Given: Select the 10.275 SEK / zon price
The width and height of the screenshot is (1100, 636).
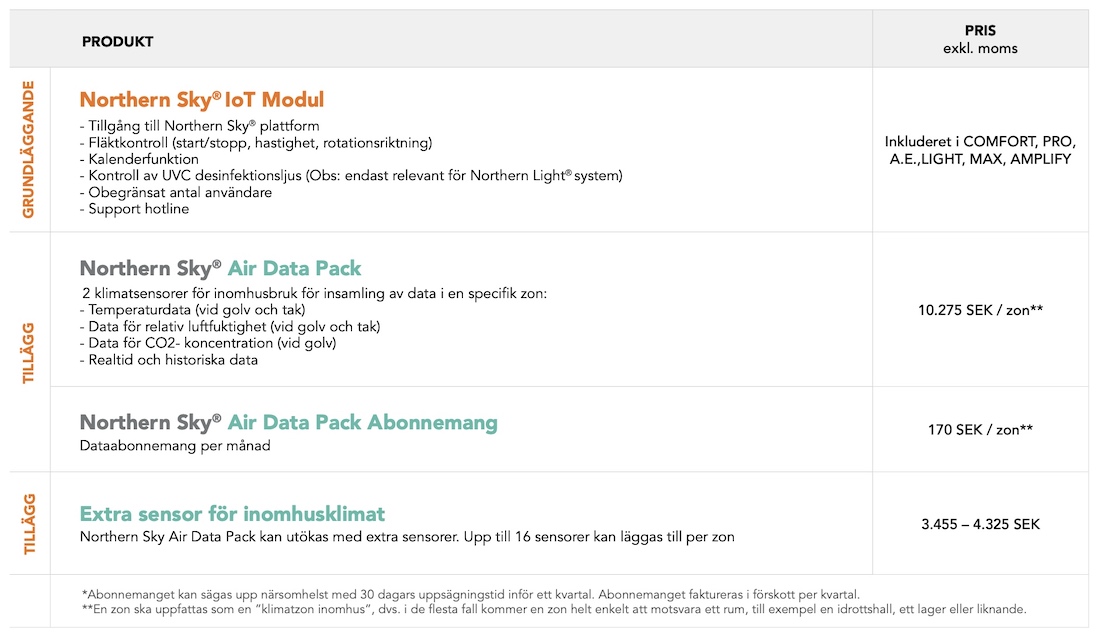Looking at the screenshot, I should [x=980, y=310].
